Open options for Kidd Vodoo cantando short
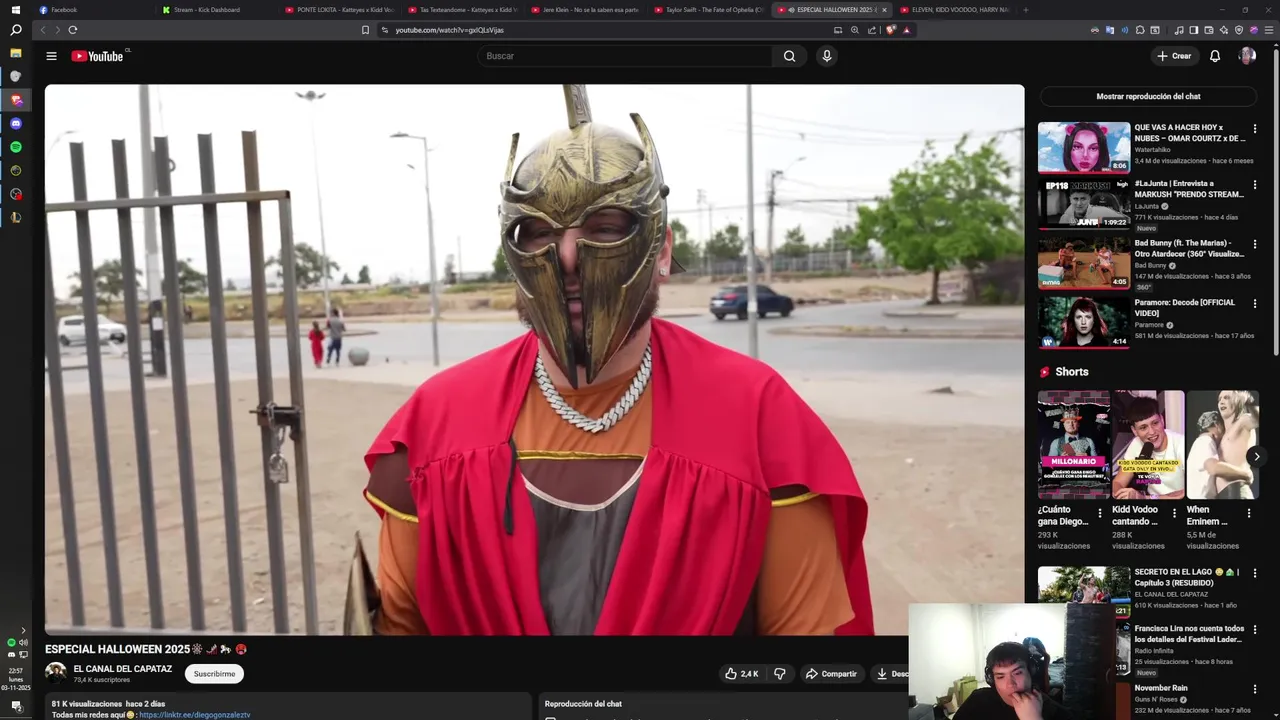Viewport: 1280px width, 720px height. (1175, 513)
